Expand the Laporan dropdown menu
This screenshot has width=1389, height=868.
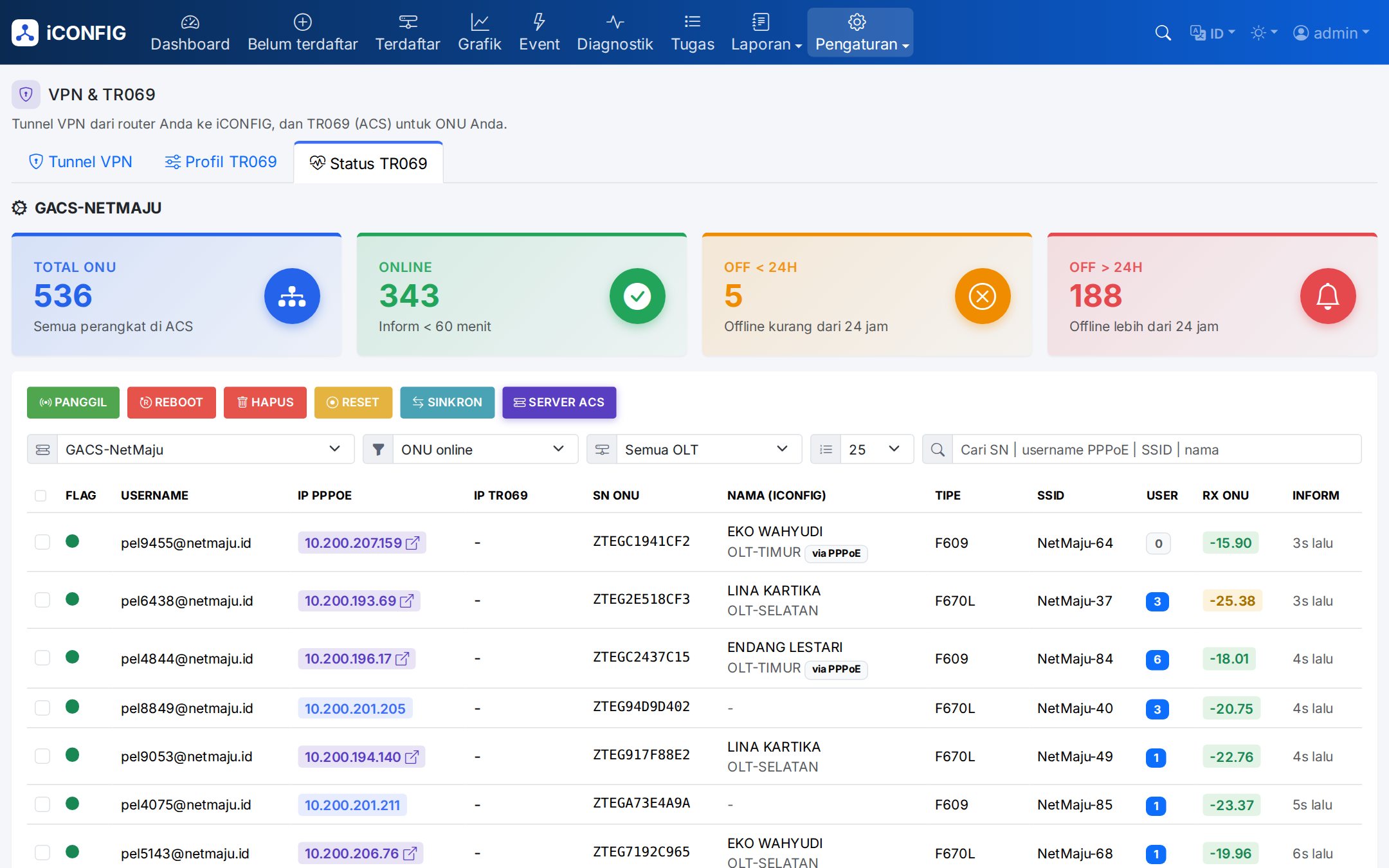click(x=766, y=33)
